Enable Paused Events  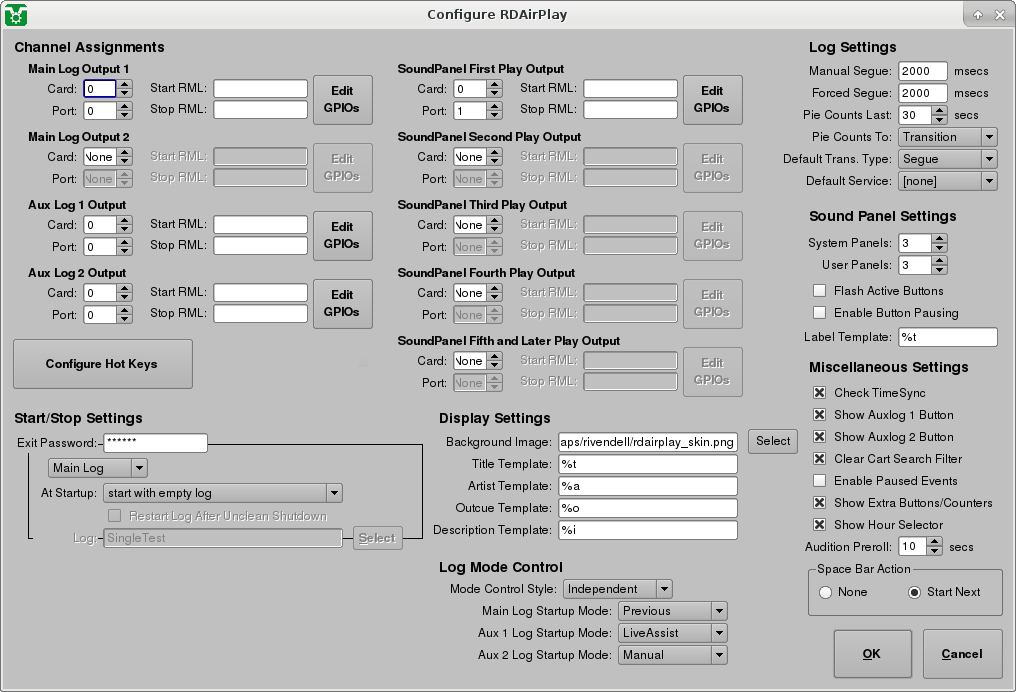[x=819, y=481]
